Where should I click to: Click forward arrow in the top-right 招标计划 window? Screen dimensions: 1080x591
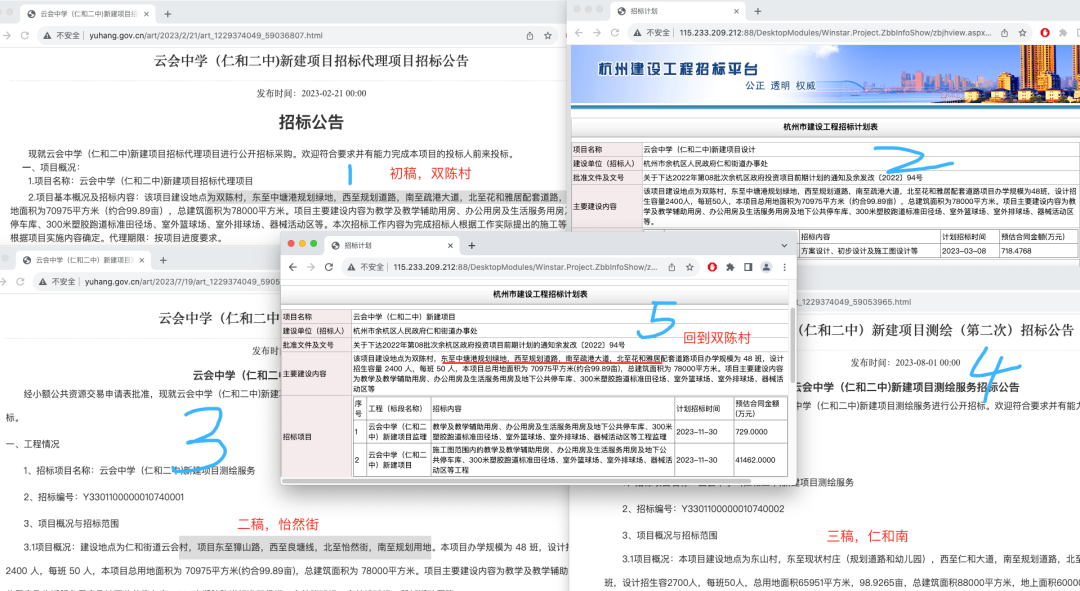point(596,32)
